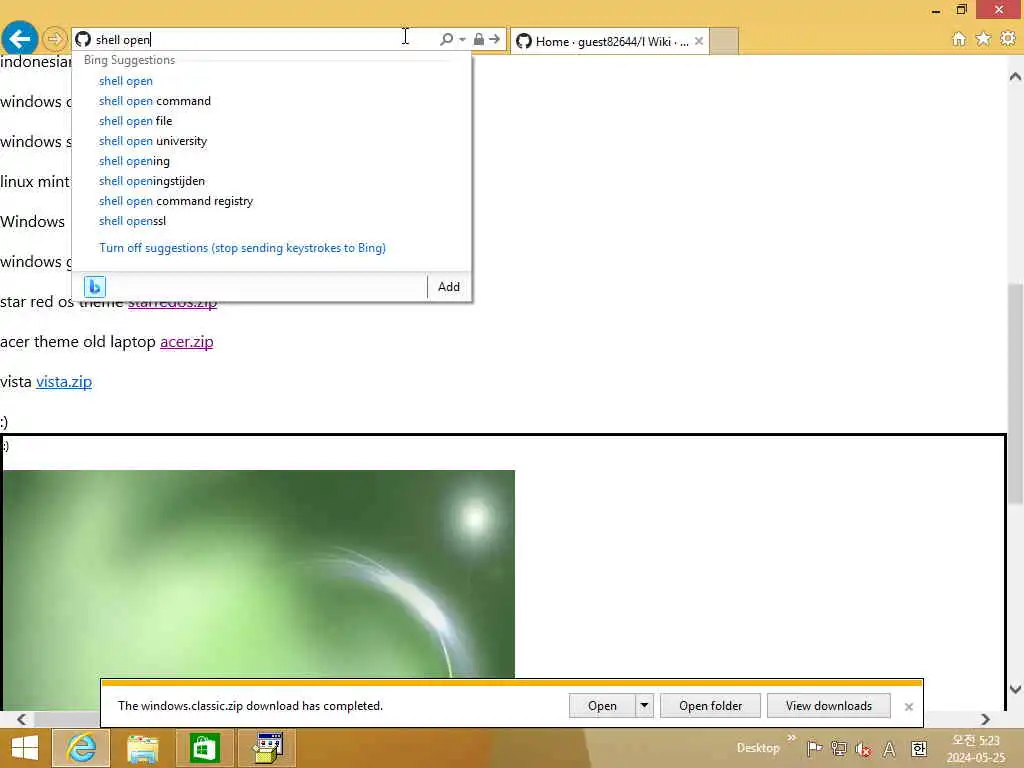Open Favorites star icon
Image resolution: width=1024 pixels, height=768 pixels.
(x=983, y=39)
